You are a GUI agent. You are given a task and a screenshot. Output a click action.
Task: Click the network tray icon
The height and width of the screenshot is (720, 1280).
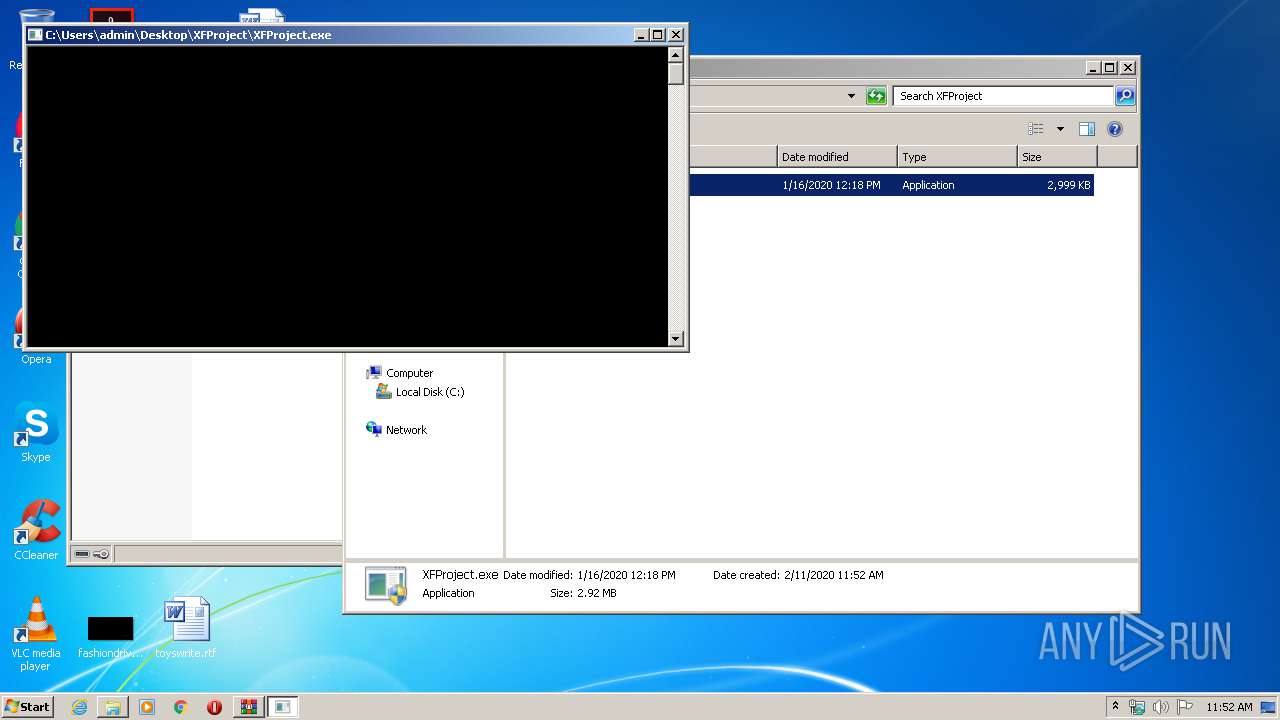(1137, 707)
